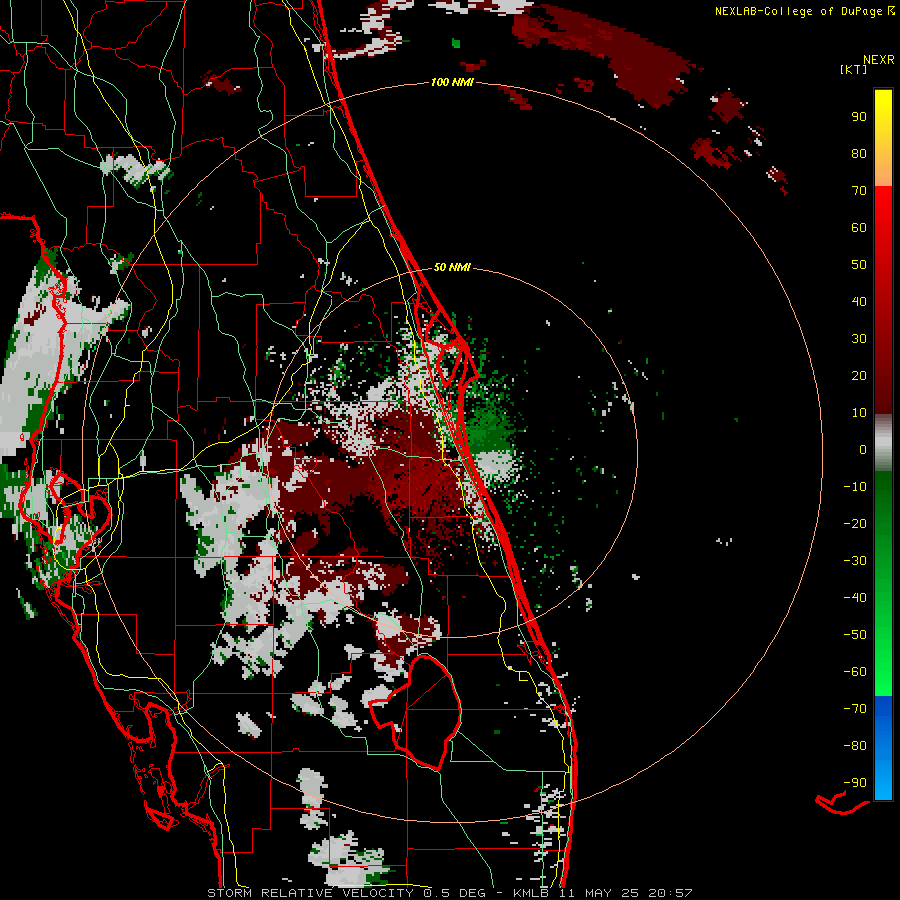Click the -50 value on velocity legend
900x900 pixels.
coord(855,635)
